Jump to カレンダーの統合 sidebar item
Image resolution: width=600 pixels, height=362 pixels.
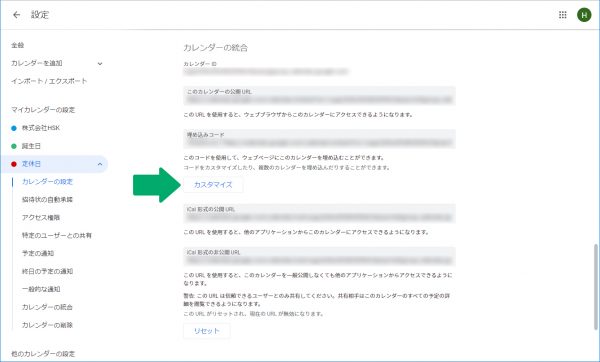point(47,307)
